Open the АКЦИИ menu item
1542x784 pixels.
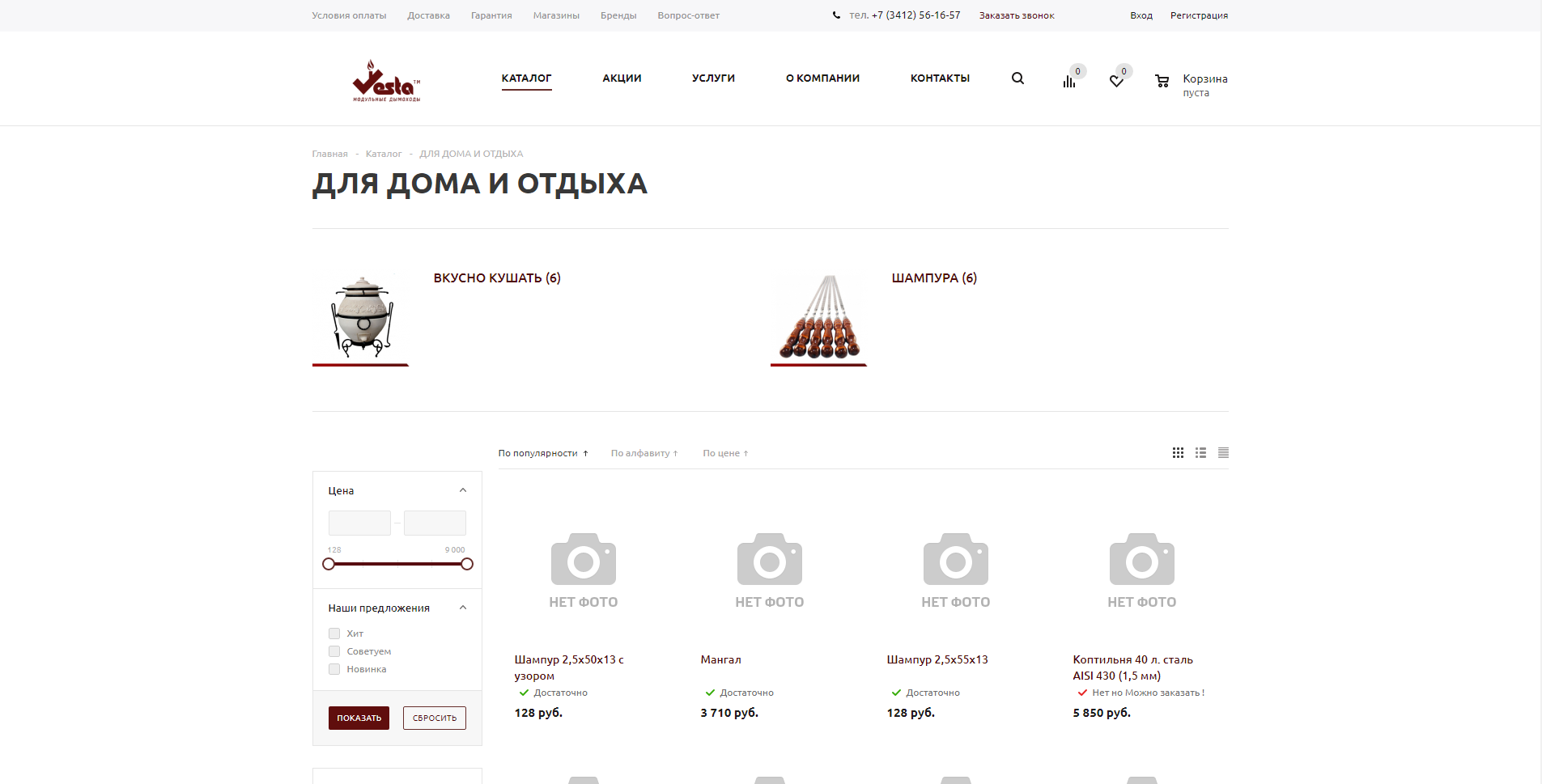[x=622, y=78]
